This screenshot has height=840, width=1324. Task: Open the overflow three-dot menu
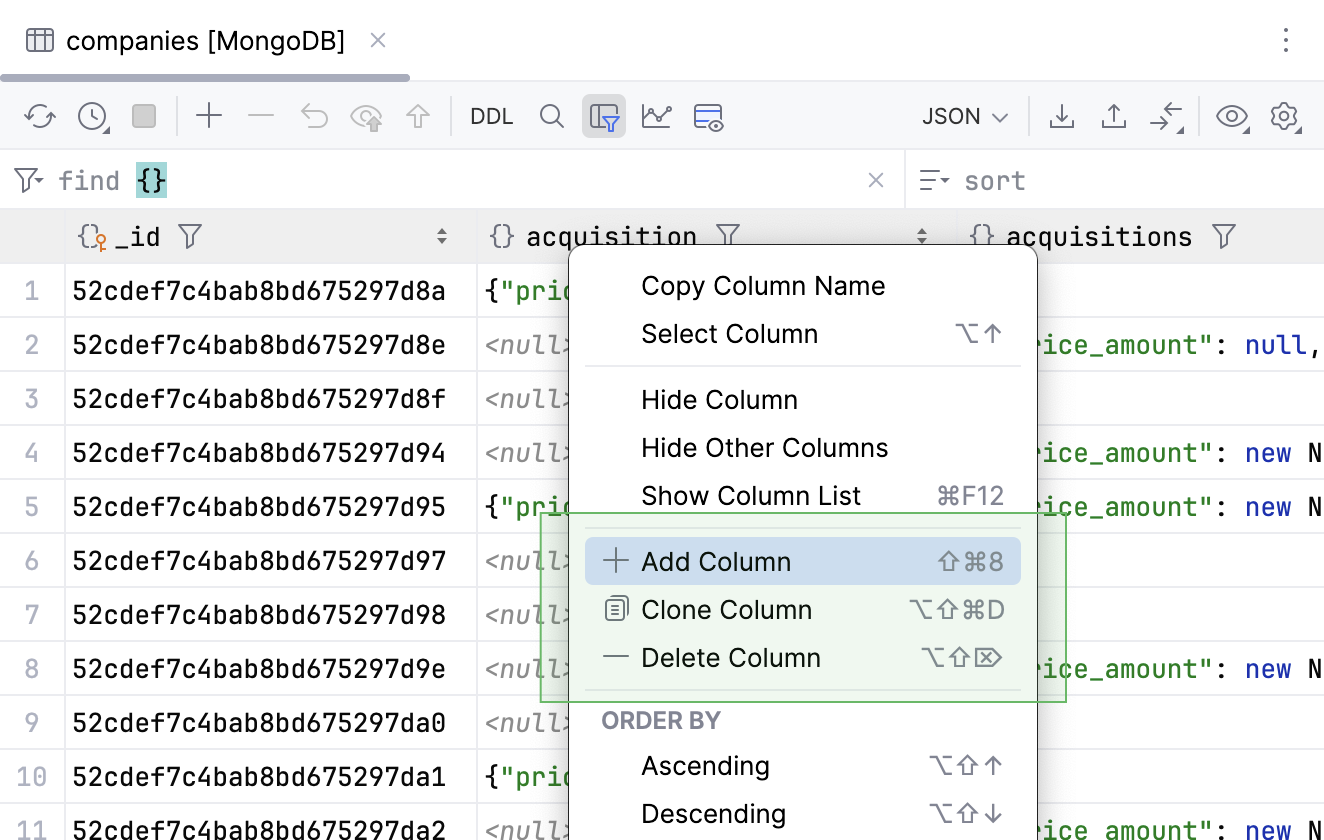tap(1286, 40)
